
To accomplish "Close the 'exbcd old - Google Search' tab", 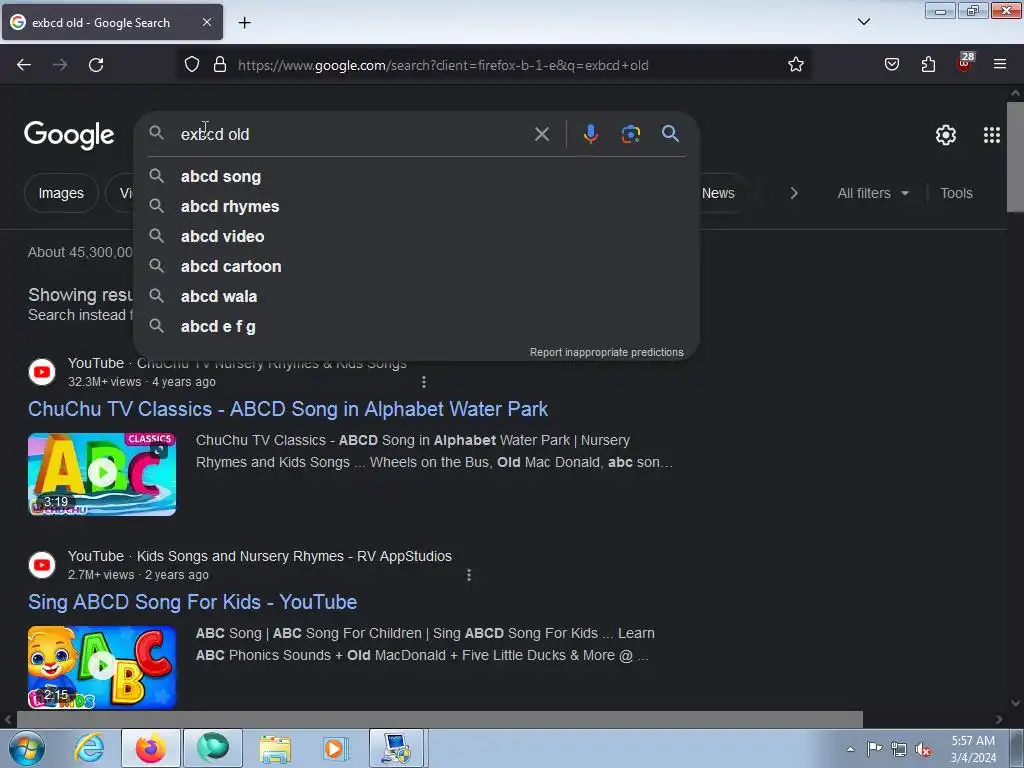I will pyautogui.click(x=206, y=22).
